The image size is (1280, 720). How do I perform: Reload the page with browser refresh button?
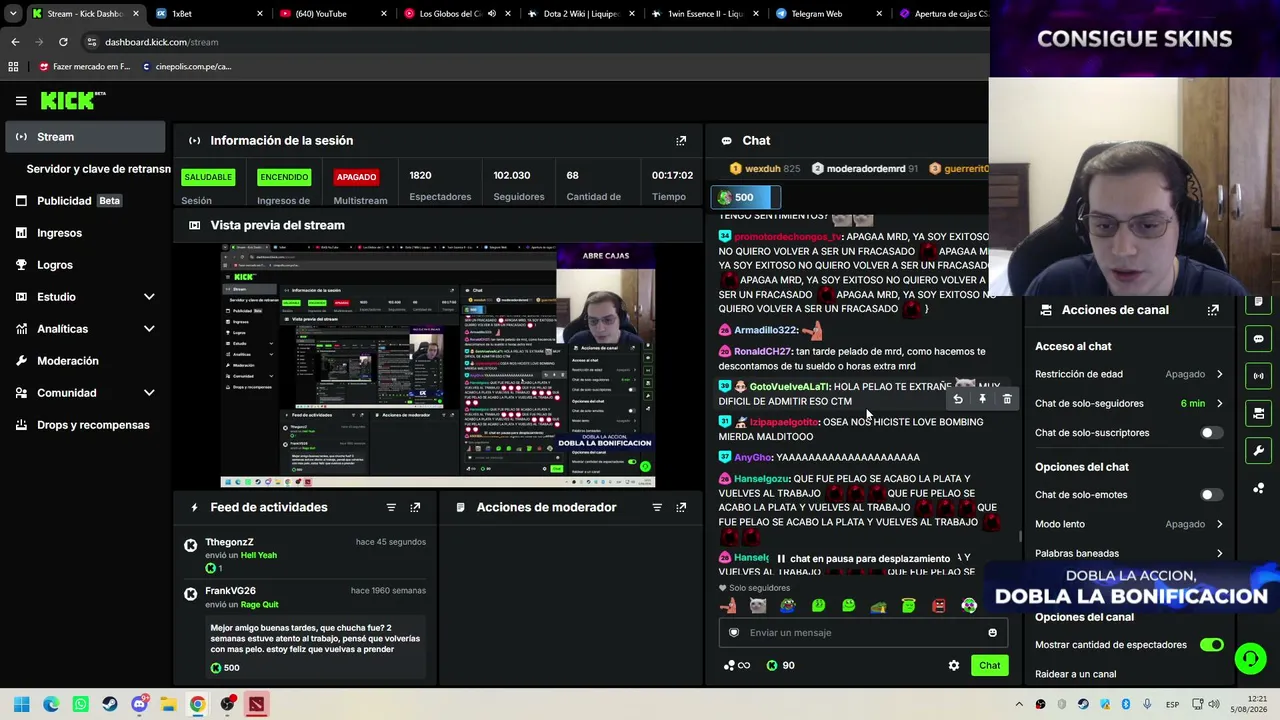(x=63, y=42)
